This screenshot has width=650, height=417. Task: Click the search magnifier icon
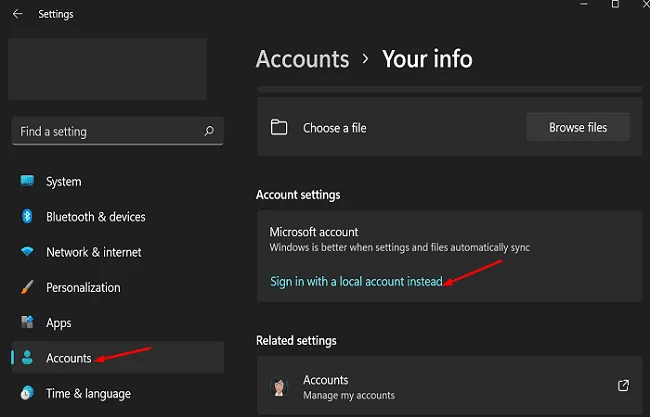[209, 131]
